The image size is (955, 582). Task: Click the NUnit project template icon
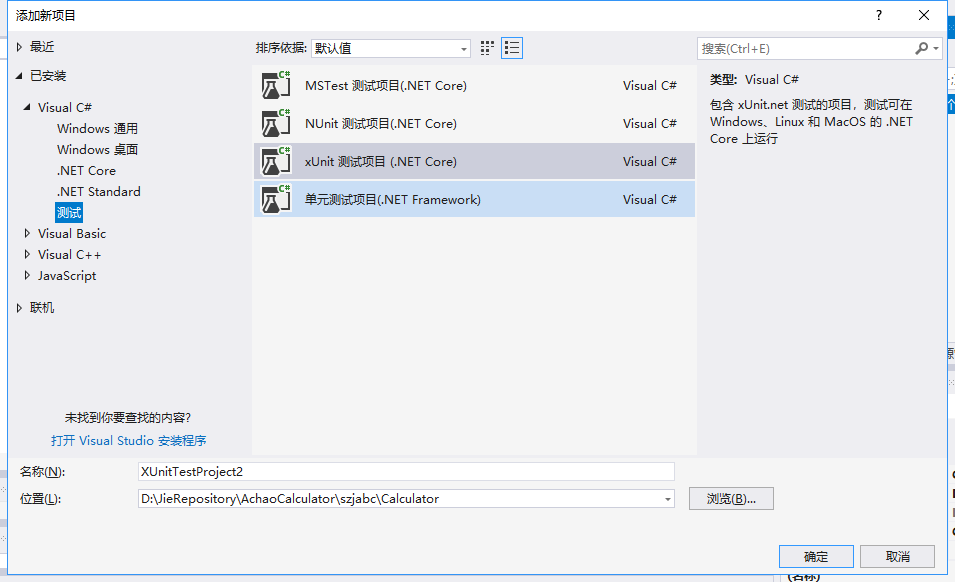tap(276, 124)
